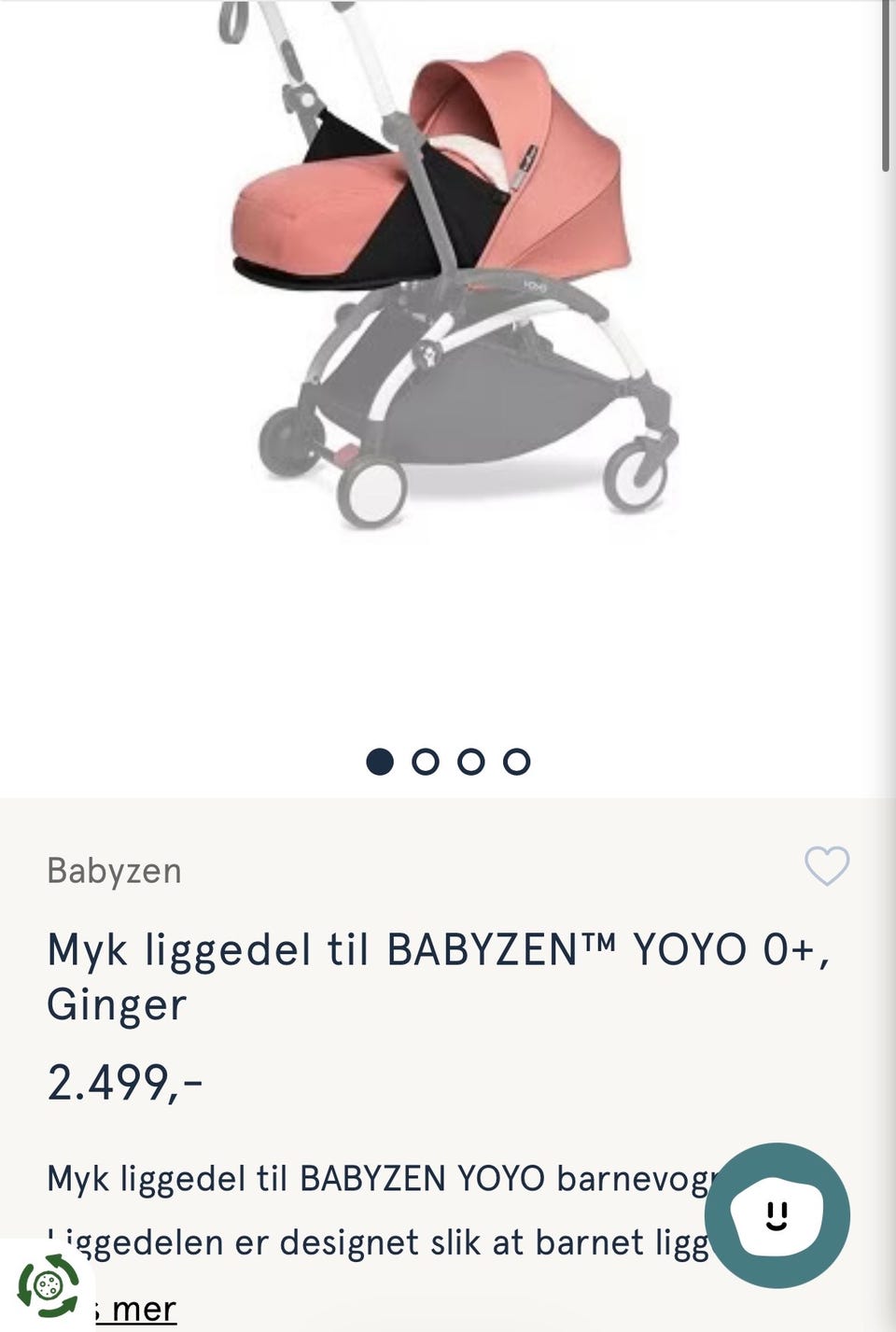Viewport: 896px width, 1332px height.
Task: Switch to the third image dot
Action: tap(471, 762)
